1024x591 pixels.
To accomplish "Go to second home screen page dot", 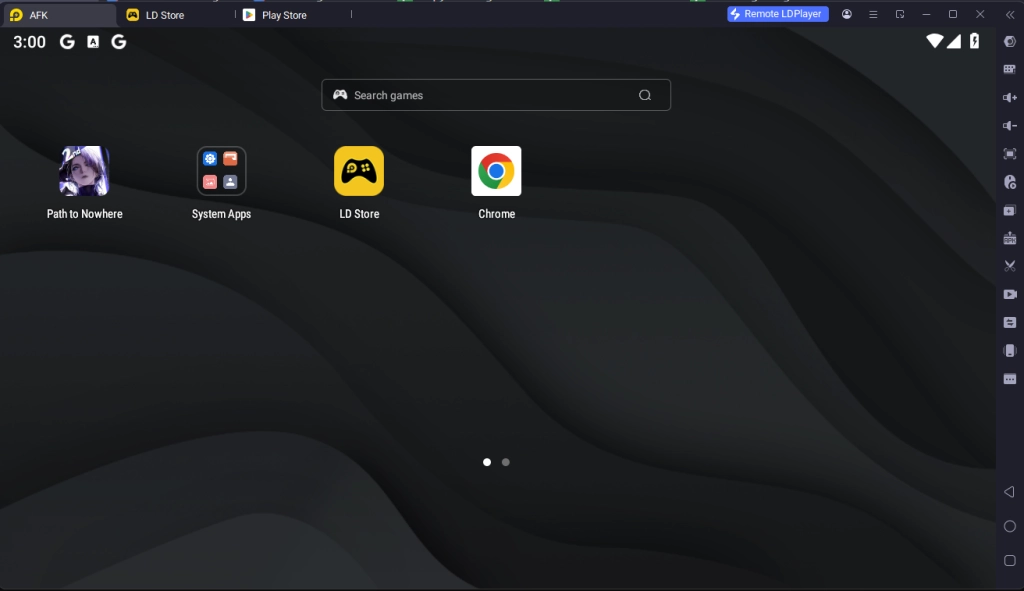I will tap(505, 462).
